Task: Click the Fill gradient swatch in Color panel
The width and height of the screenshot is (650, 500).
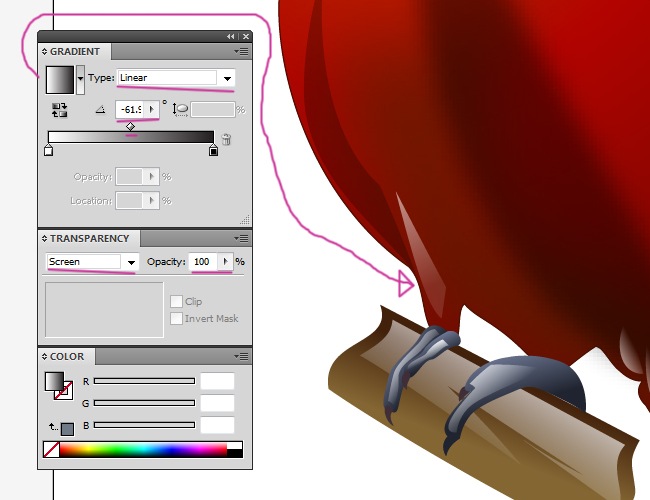Action: pos(54,381)
